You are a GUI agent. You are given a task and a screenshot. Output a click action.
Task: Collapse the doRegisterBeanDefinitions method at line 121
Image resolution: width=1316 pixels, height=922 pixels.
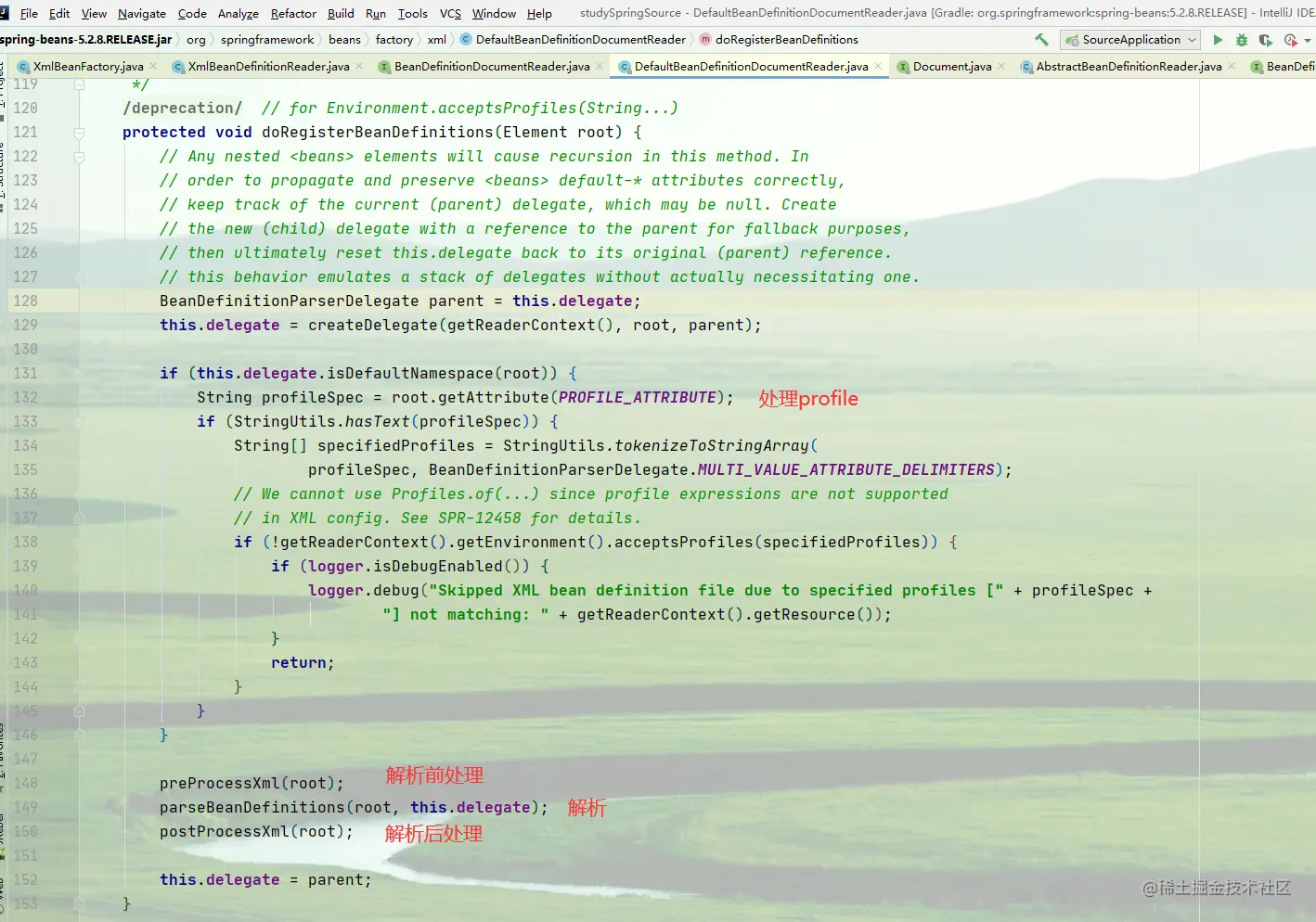click(79, 133)
